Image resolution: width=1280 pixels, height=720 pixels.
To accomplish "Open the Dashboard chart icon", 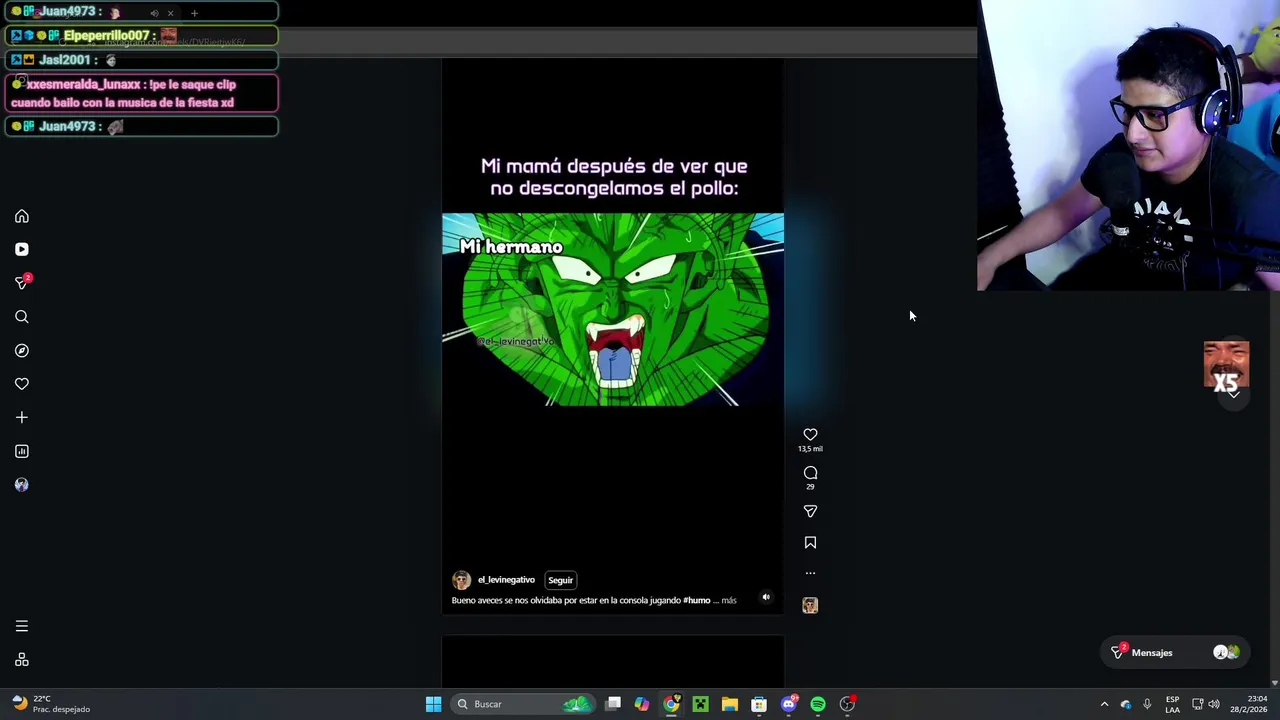I will coord(22,451).
